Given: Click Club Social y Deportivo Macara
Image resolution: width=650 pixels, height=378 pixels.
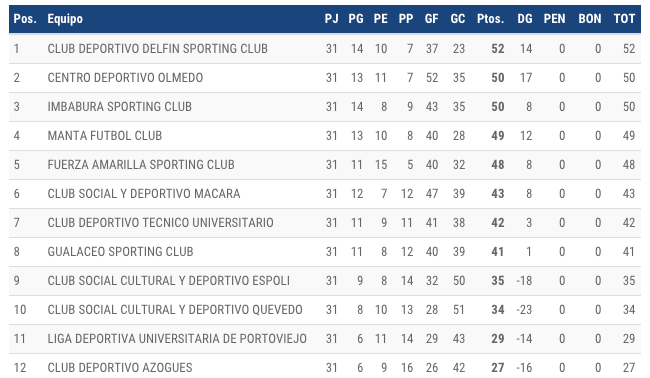Looking at the screenshot, I should coord(144,194).
